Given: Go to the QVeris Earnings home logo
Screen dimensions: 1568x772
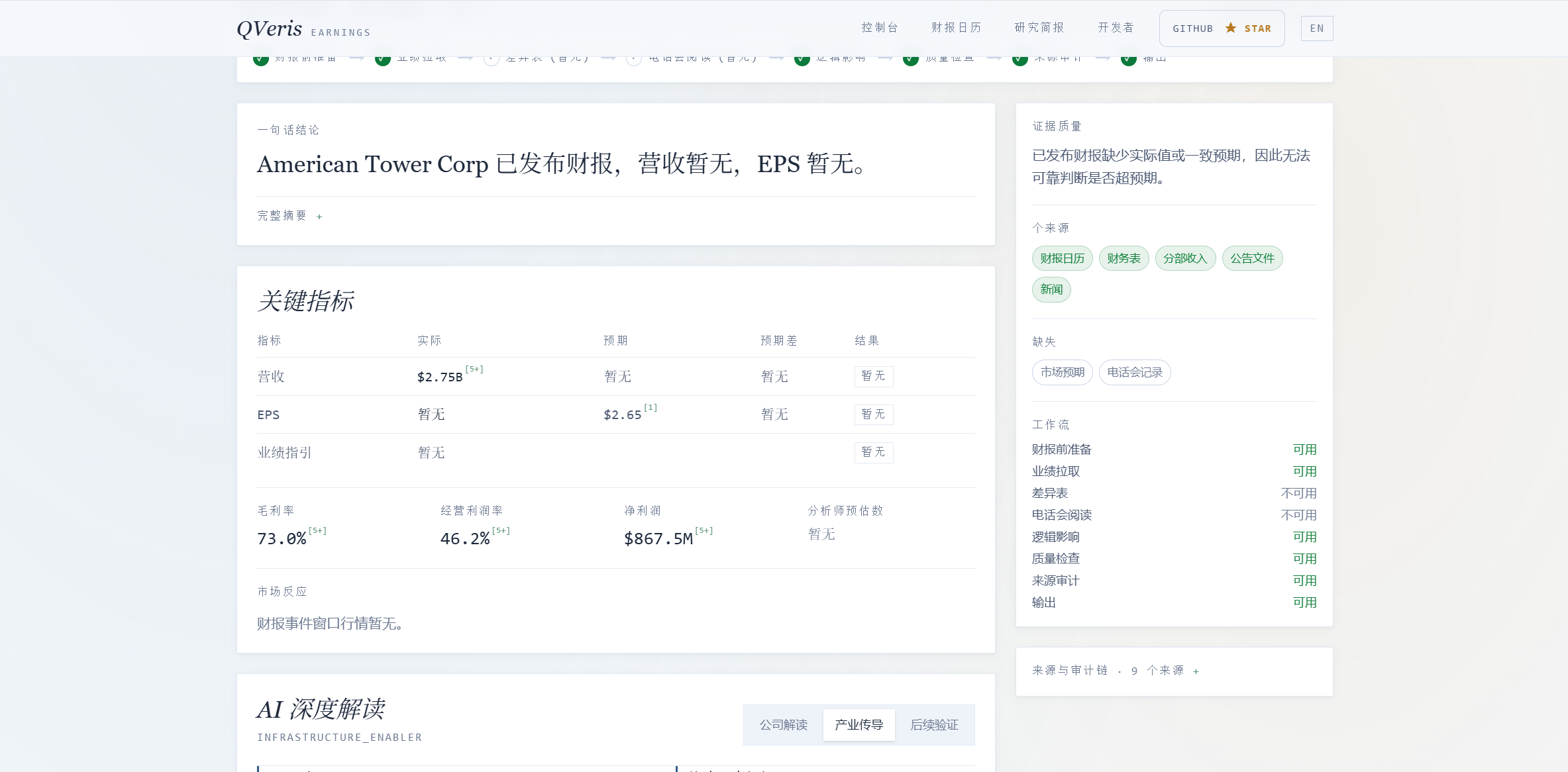Looking at the screenshot, I should tap(303, 29).
